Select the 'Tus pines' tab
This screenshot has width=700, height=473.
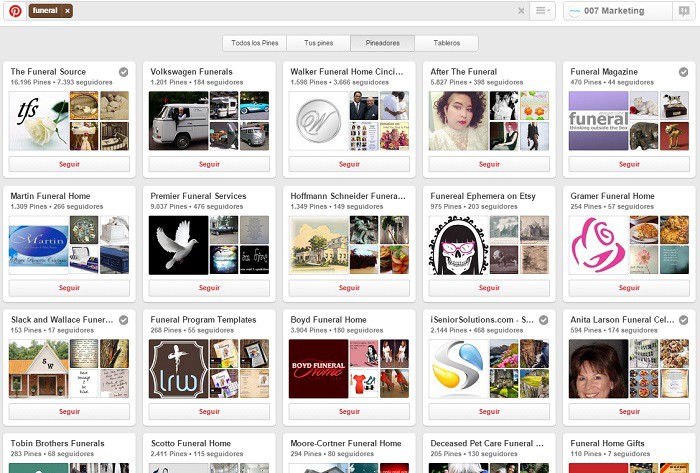click(x=318, y=43)
